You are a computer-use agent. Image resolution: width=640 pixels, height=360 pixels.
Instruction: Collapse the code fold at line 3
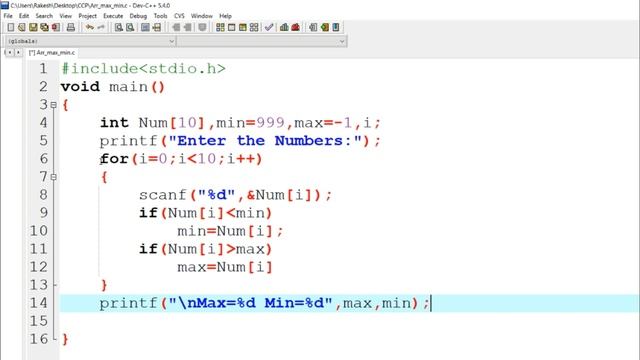point(53,105)
